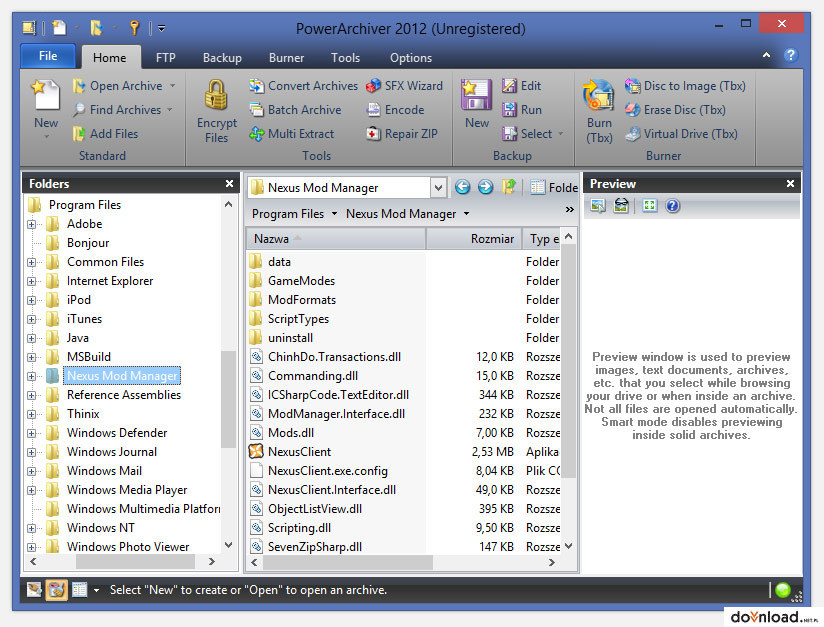Viewport: 824px width, 627px height.
Task: Click the Edit backup icon
Action: [x=509, y=86]
